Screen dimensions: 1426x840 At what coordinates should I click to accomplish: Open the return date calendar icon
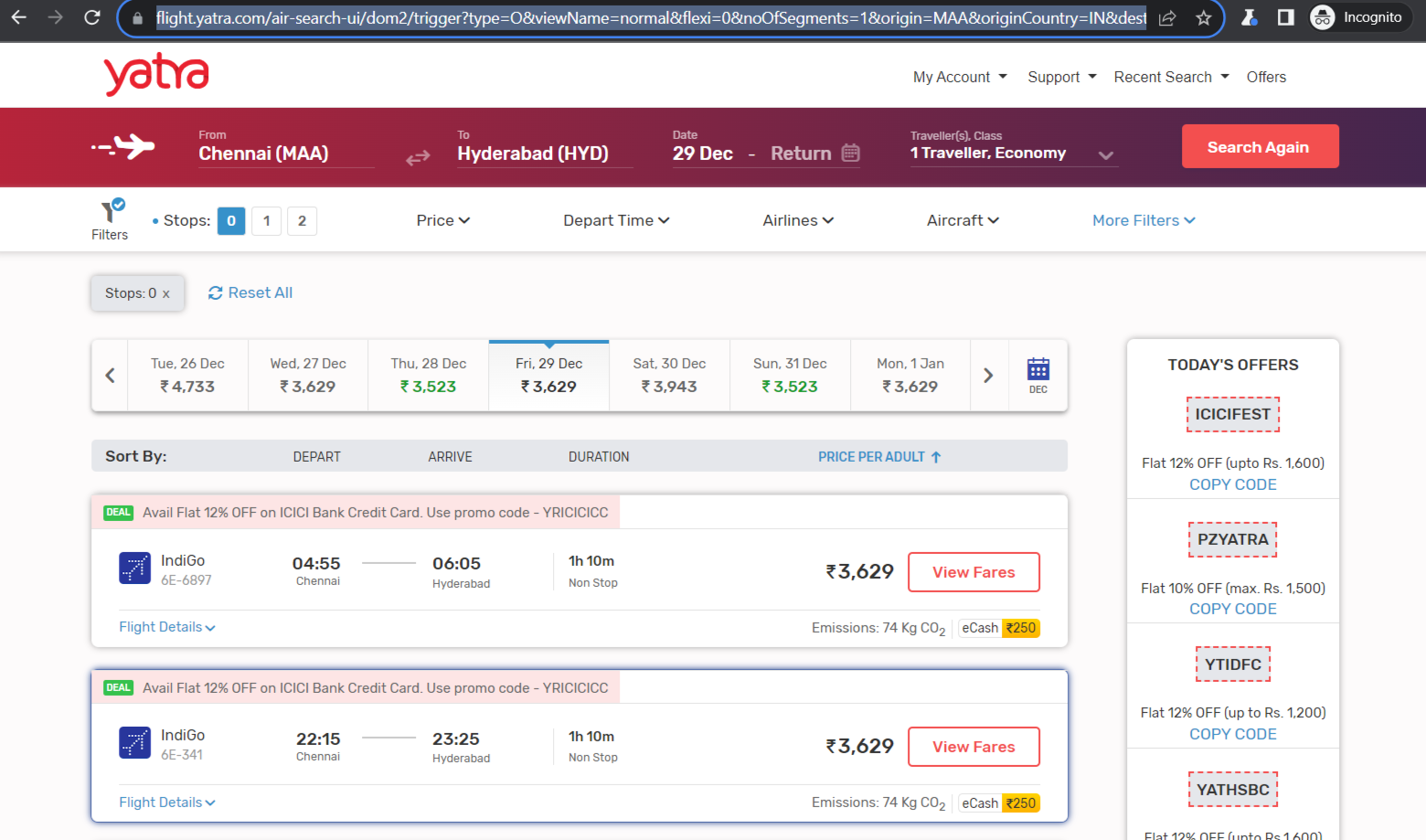(851, 153)
